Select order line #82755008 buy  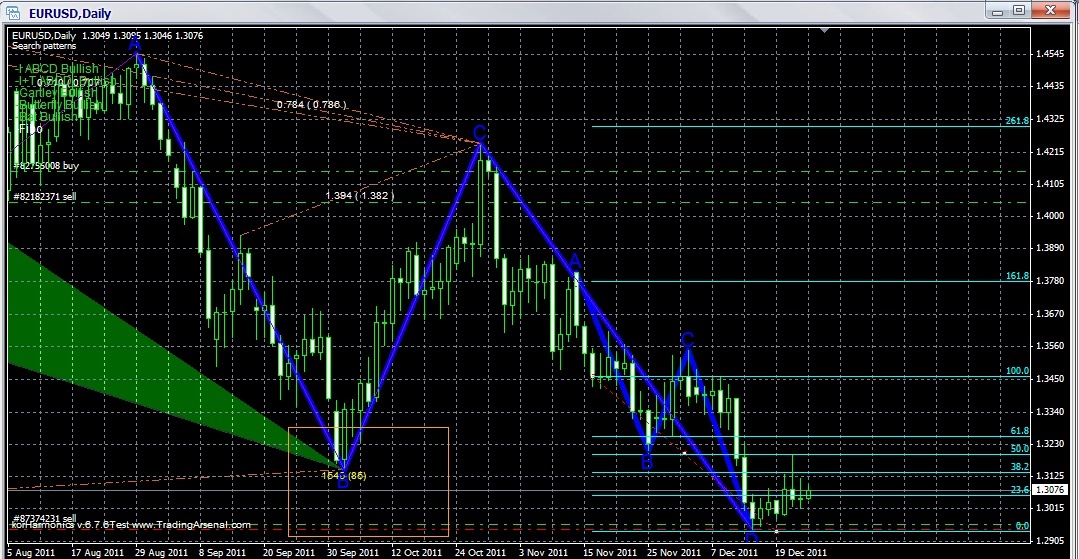[45, 166]
